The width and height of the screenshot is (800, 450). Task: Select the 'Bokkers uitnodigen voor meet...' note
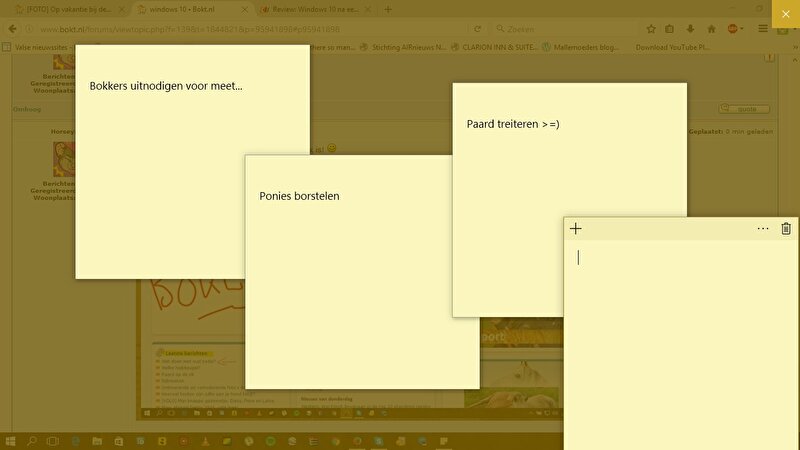[192, 160]
